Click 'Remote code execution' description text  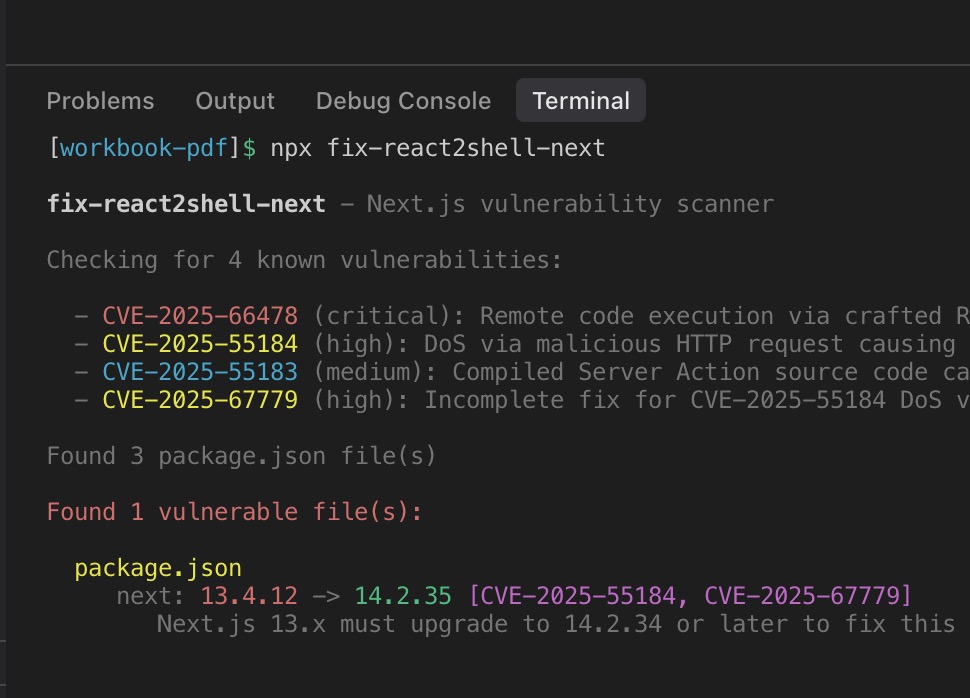(627, 316)
